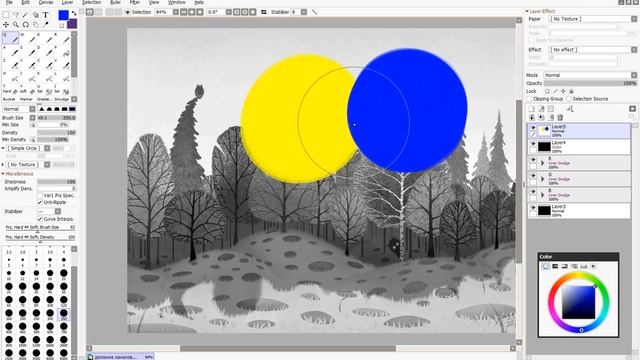
Task: Open the brush blending mode Normal dropdown
Action: click(19, 109)
